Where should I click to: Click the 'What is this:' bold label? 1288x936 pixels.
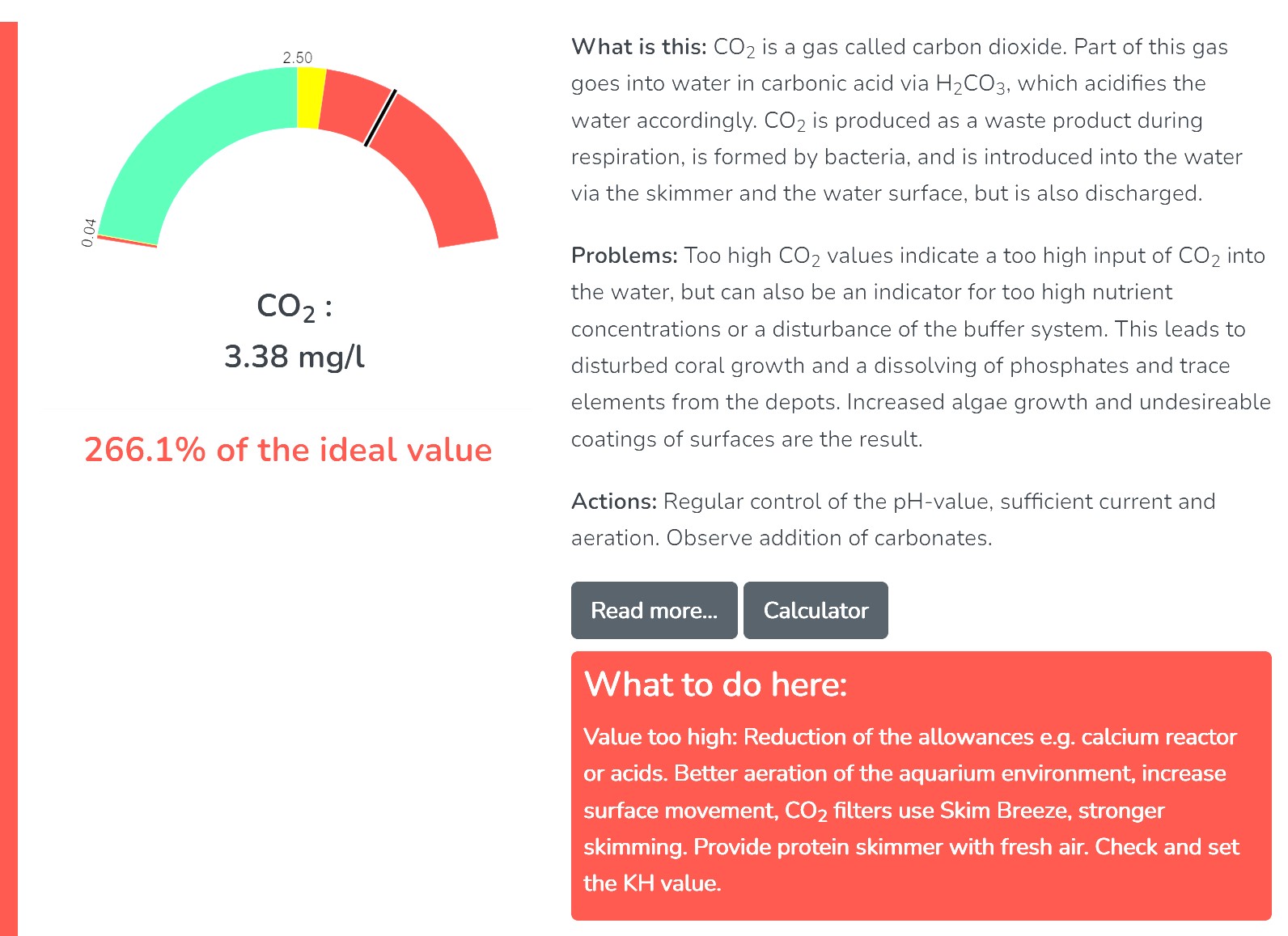[639, 47]
